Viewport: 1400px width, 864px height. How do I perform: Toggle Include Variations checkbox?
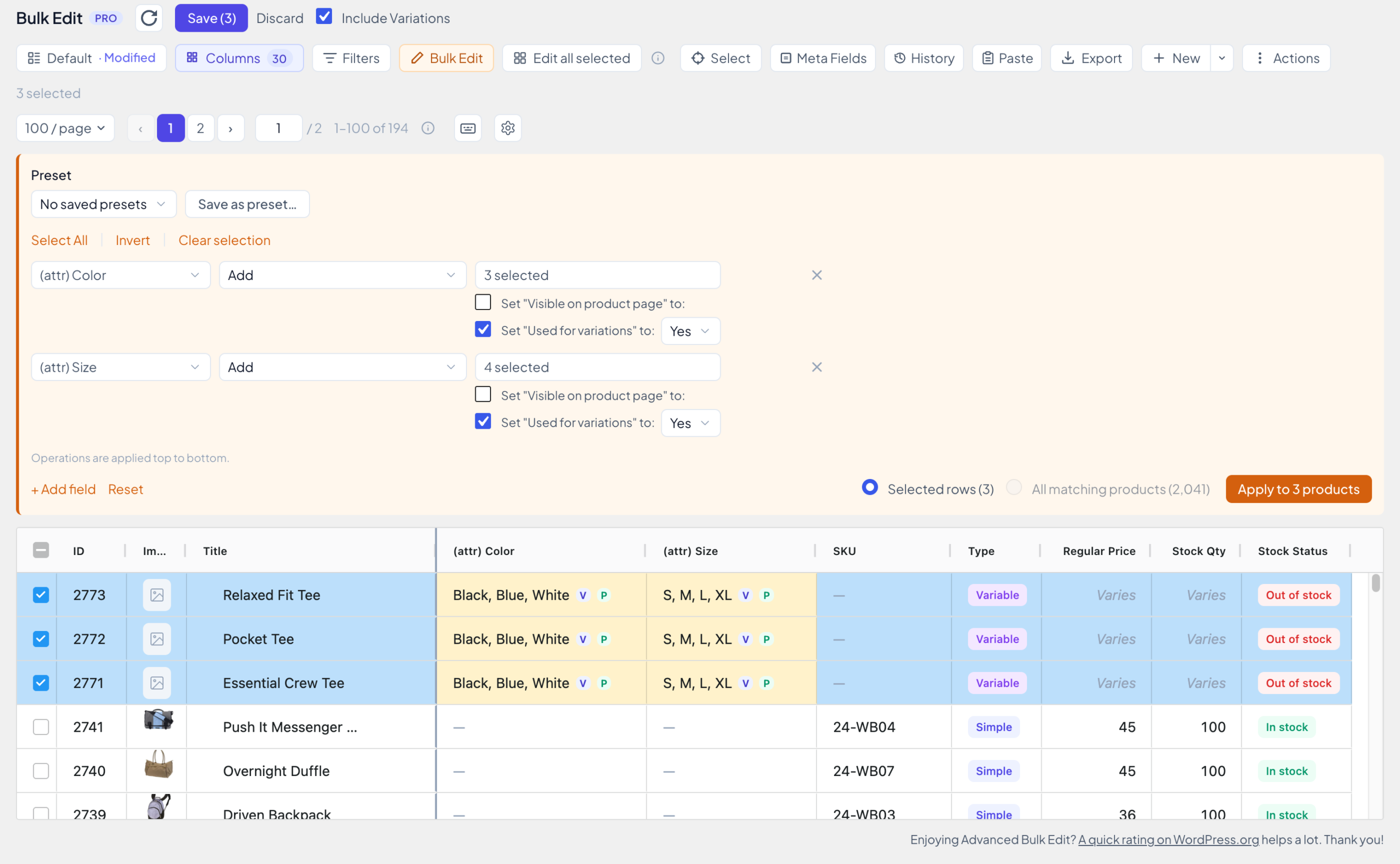point(324,16)
